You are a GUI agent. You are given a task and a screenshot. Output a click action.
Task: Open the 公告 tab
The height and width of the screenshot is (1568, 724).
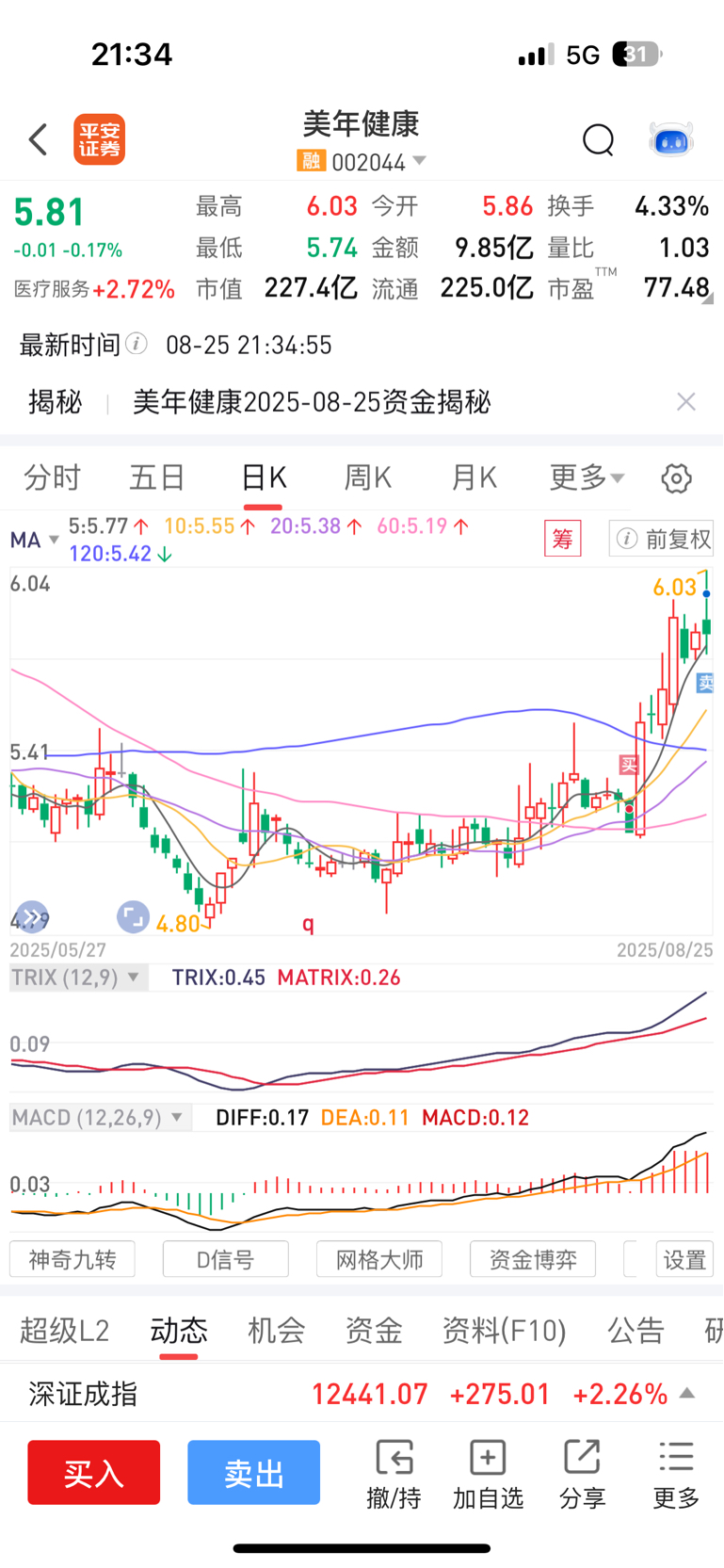click(636, 1330)
